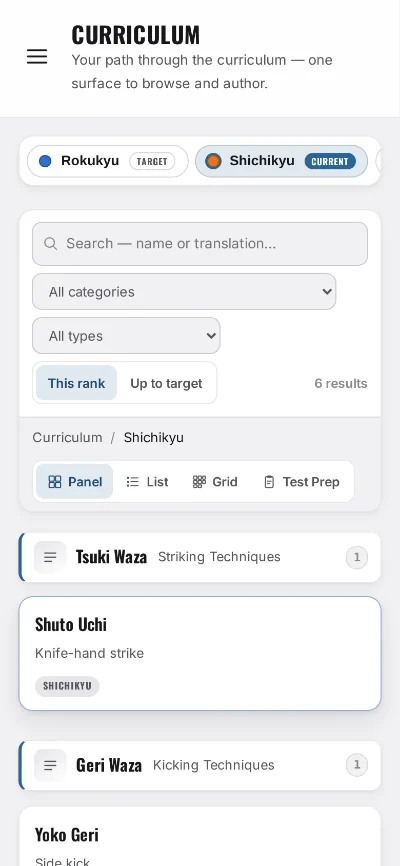The image size is (400, 866).
Task: Open the All types dropdown
Action: click(x=126, y=336)
